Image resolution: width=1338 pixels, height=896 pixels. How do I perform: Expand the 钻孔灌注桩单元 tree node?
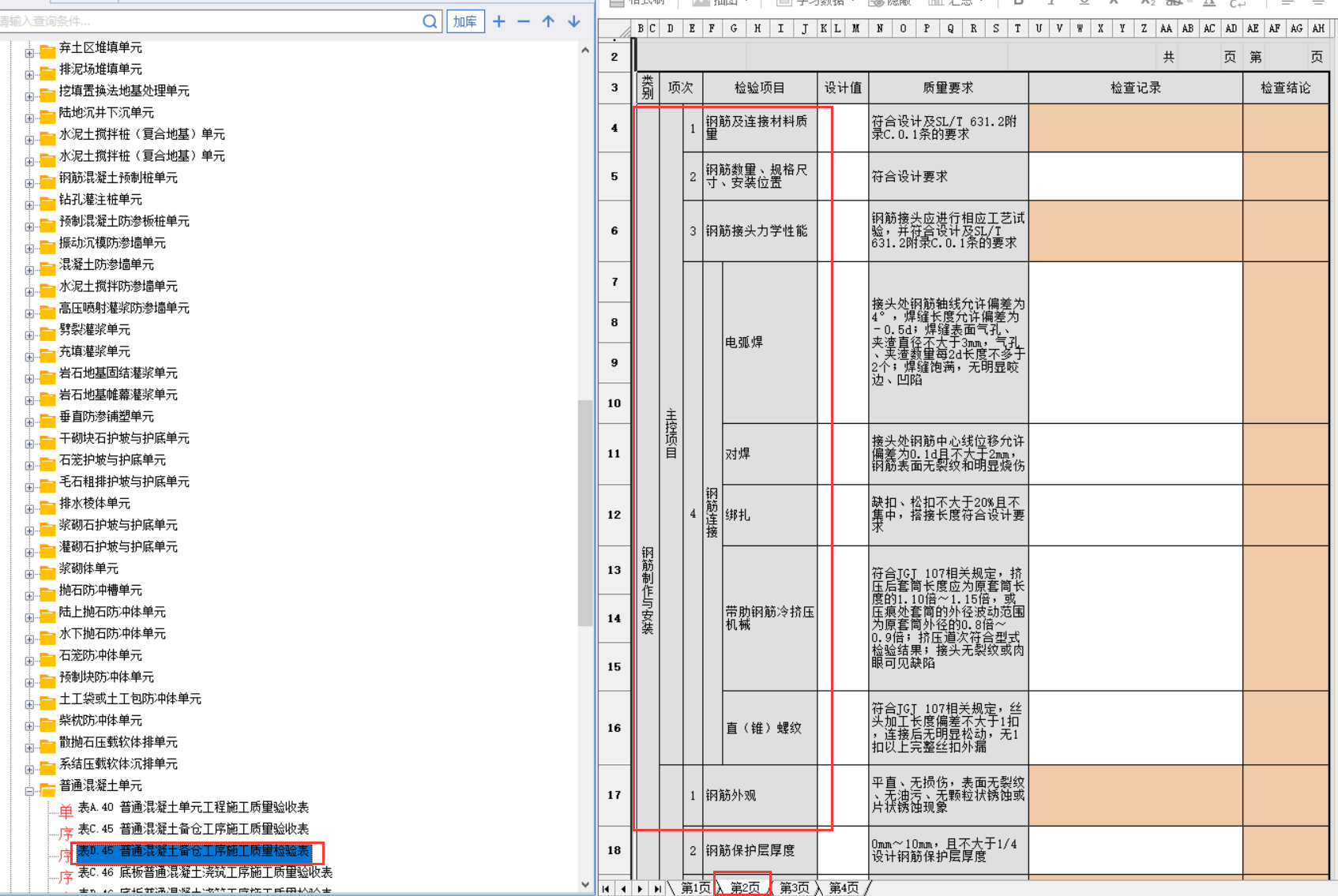coord(29,205)
